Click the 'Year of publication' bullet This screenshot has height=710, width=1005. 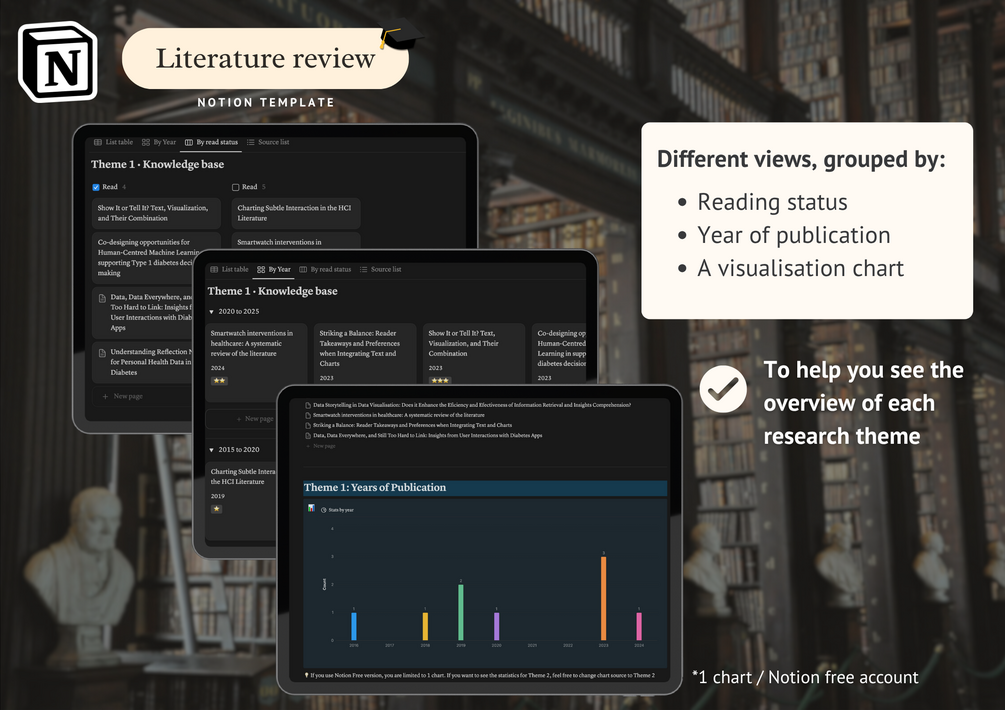[x=793, y=236]
